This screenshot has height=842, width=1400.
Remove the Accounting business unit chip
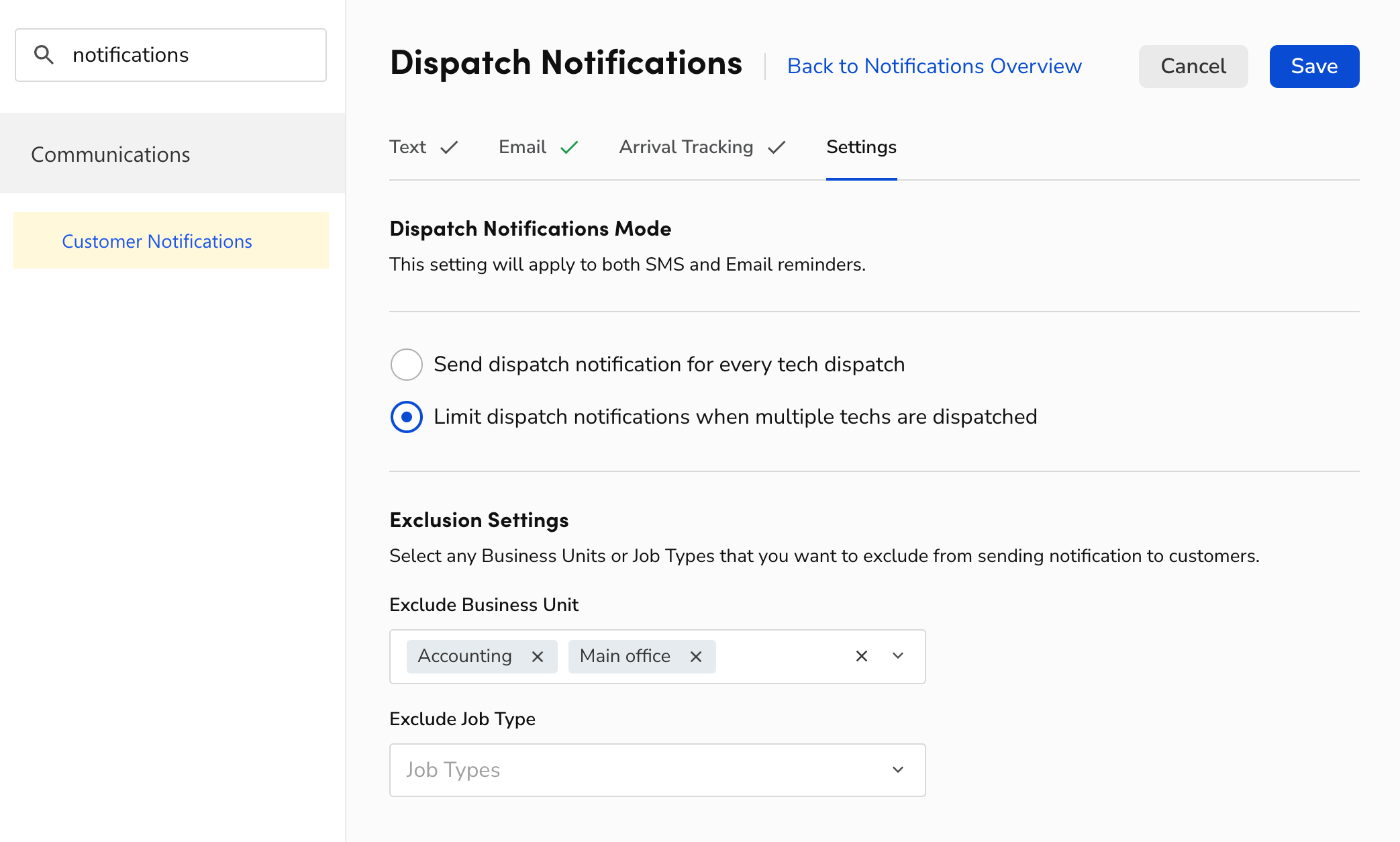coord(537,656)
